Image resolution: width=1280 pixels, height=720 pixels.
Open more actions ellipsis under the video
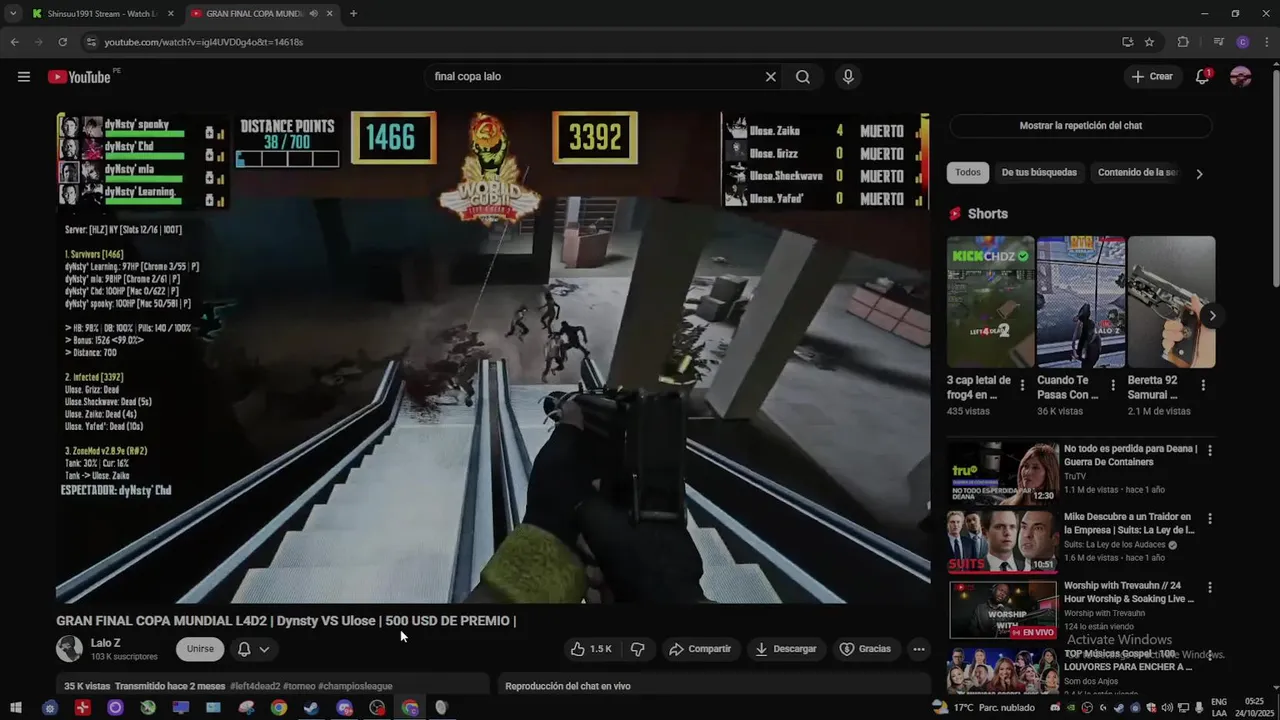918,649
